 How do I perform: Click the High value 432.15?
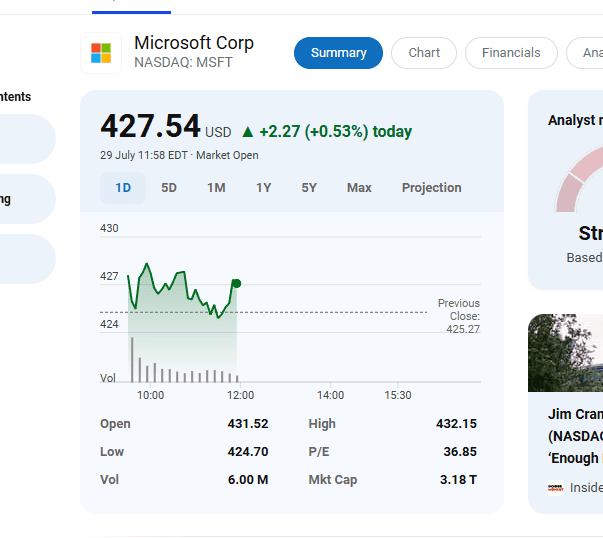point(456,424)
